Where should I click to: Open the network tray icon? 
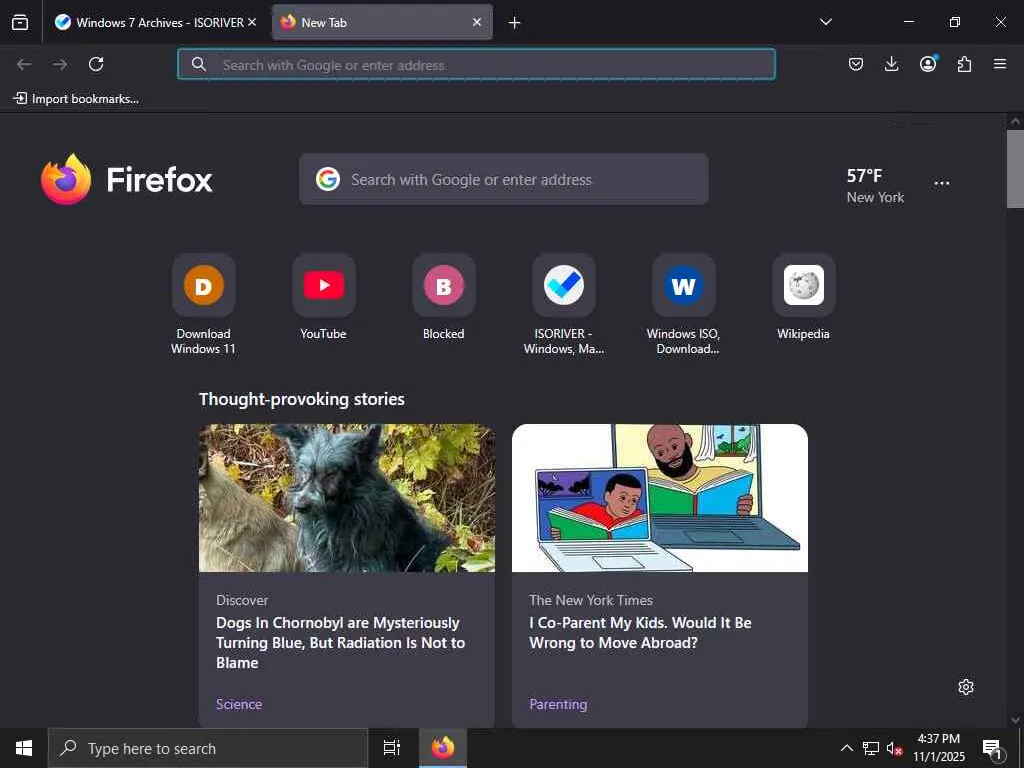871,748
